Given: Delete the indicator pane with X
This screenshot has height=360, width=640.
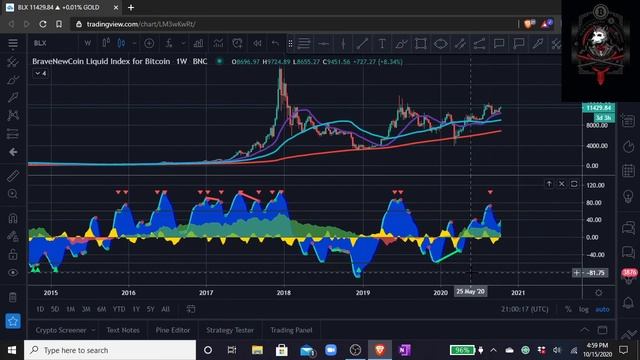Looking at the screenshot, I should click(562, 184).
